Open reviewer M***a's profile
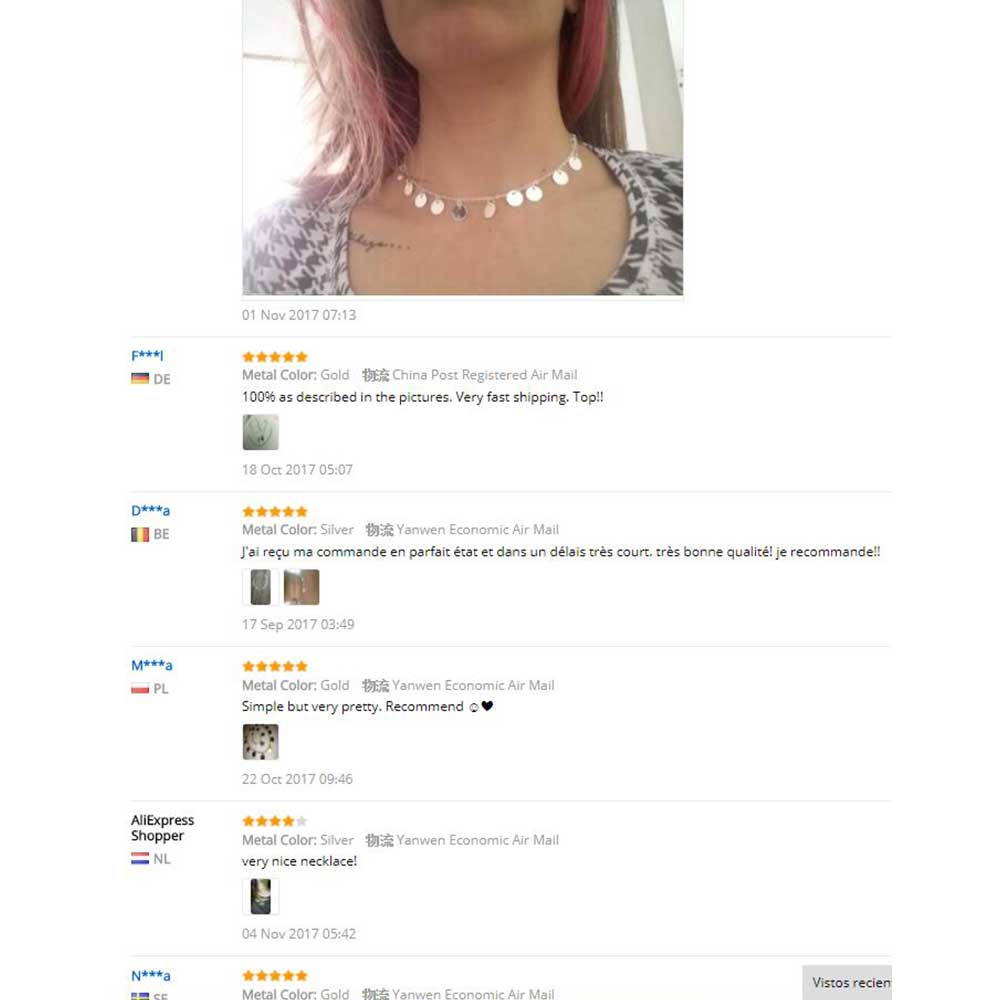 tap(152, 665)
